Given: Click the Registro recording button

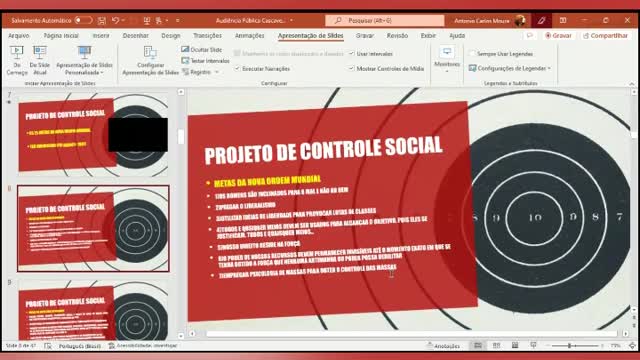Looking at the screenshot, I should pyautogui.click(x=196, y=72).
